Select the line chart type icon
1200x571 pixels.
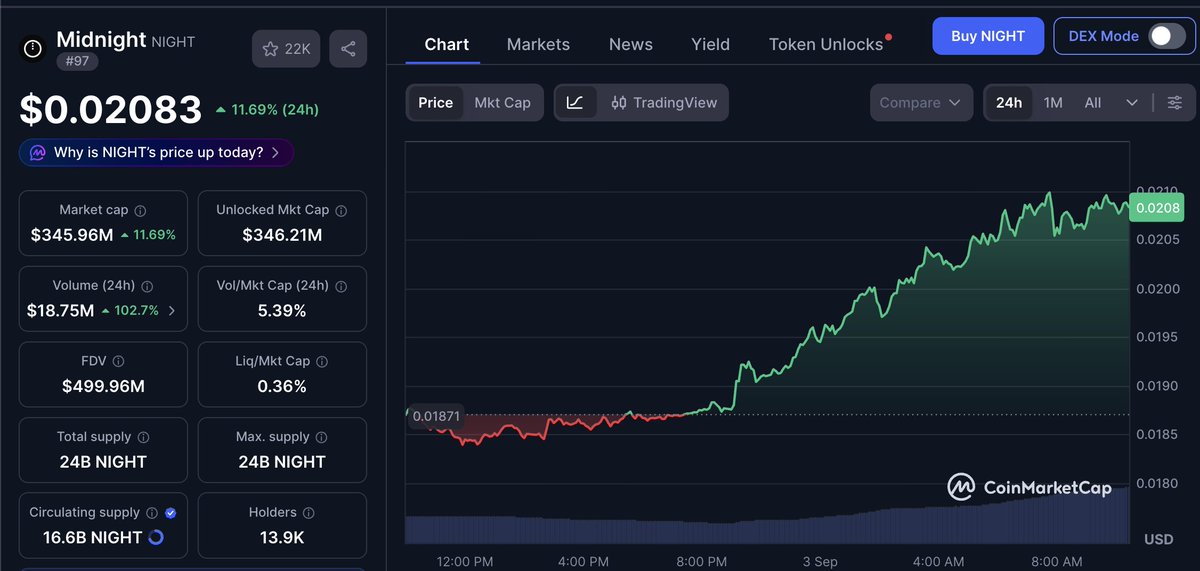click(x=575, y=102)
